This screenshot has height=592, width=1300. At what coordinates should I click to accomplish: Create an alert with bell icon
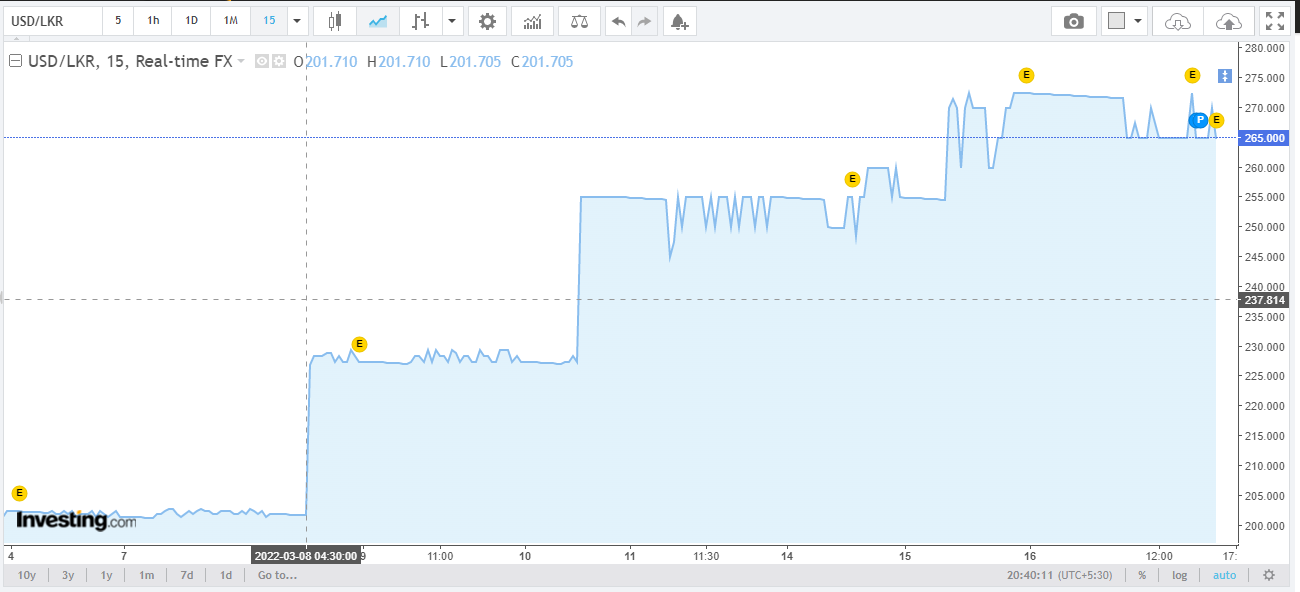680,21
